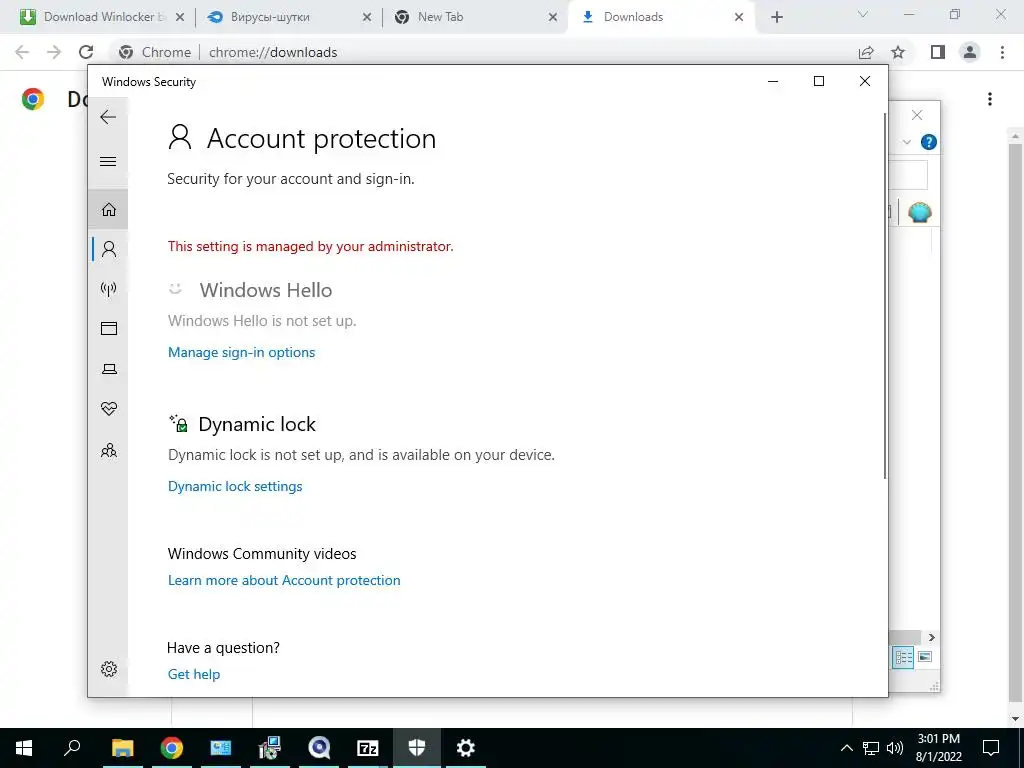
Task: Click Learn more about Account protection
Action: point(283,580)
